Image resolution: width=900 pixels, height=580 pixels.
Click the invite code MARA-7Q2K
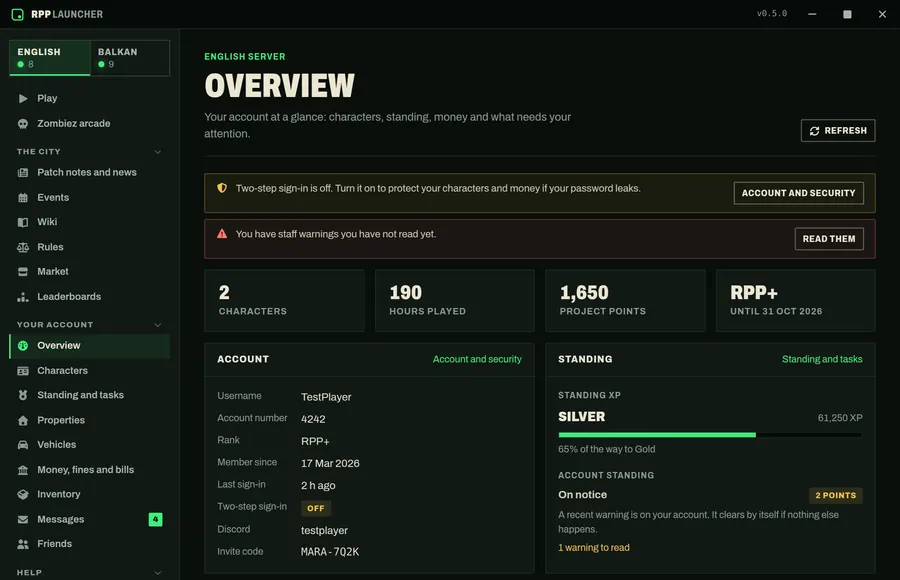coord(330,552)
